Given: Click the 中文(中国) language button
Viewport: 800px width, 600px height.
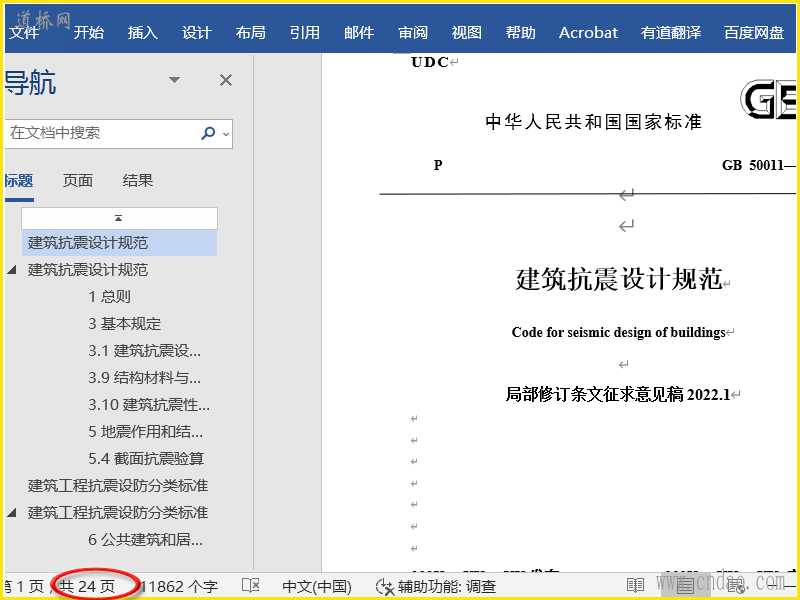Looking at the screenshot, I should (317, 587).
